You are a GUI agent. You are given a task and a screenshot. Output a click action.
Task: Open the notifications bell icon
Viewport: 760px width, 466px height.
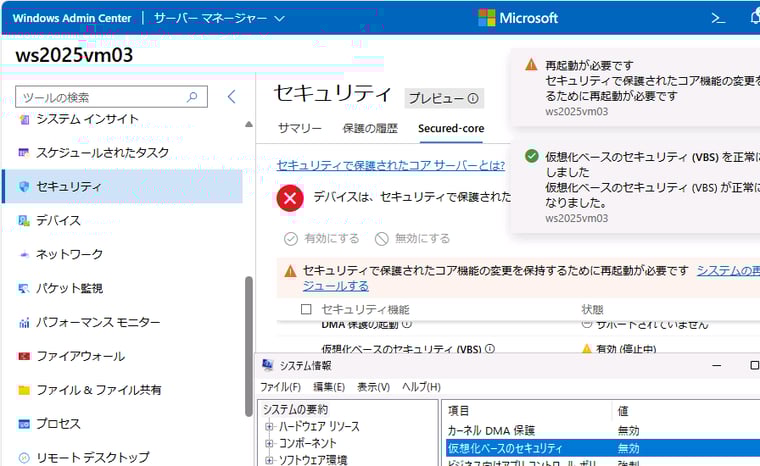755,18
